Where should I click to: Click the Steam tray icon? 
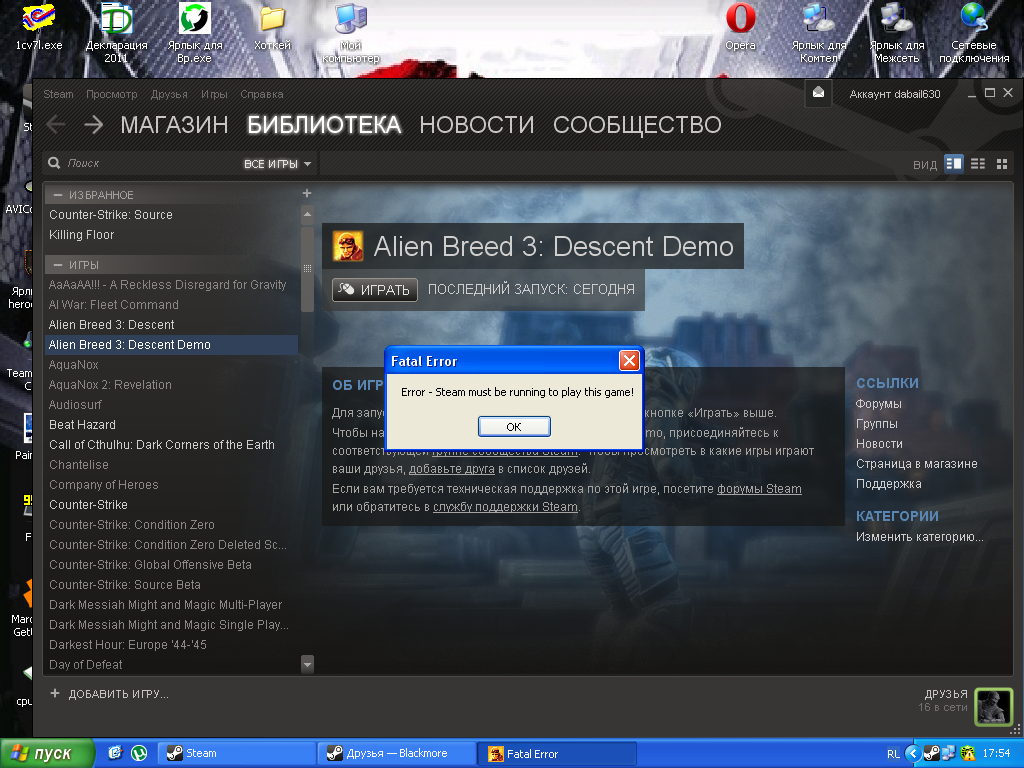[x=932, y=753]
